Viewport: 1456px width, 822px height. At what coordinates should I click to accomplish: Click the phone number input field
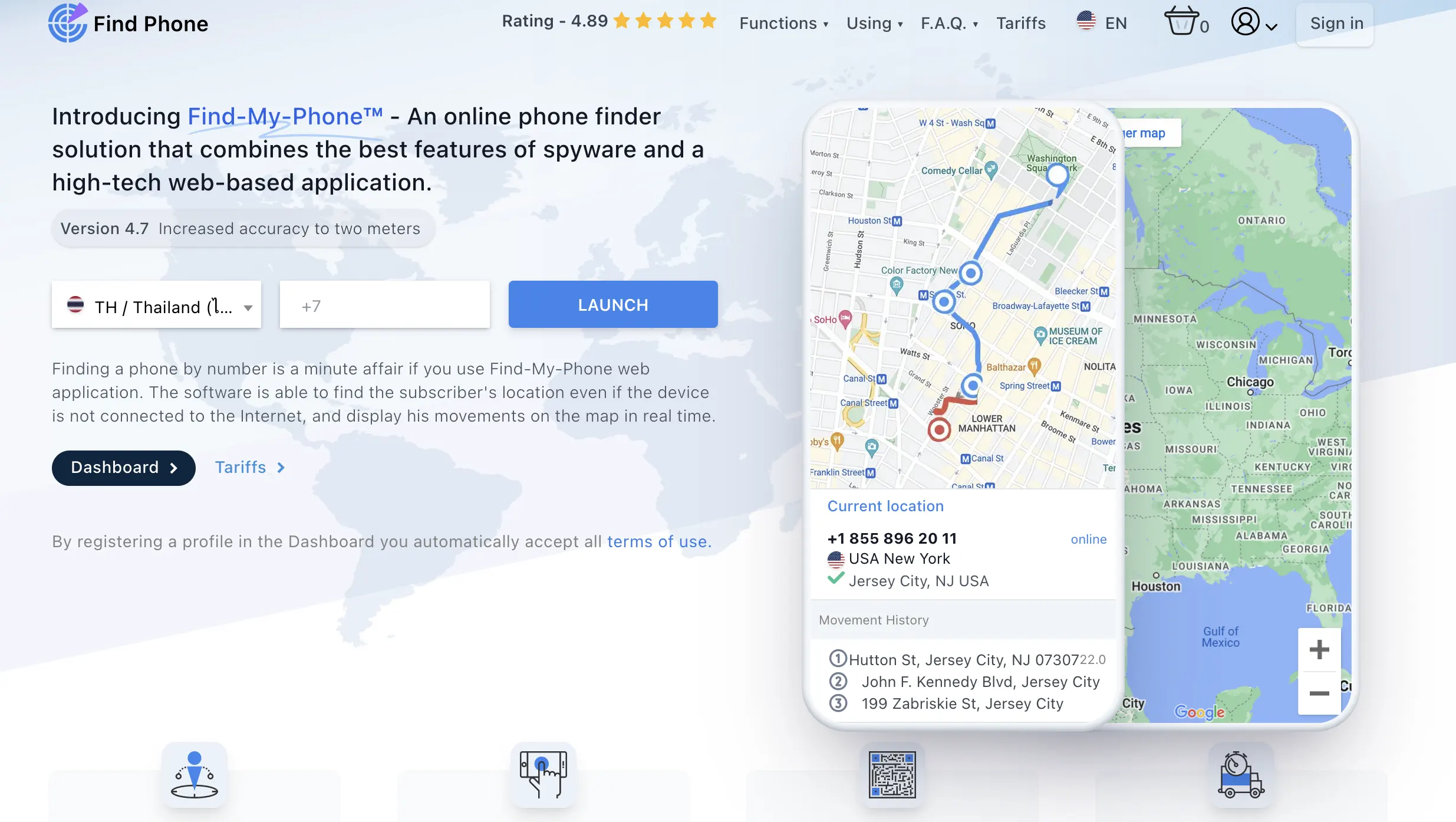[x=385, y=304]
